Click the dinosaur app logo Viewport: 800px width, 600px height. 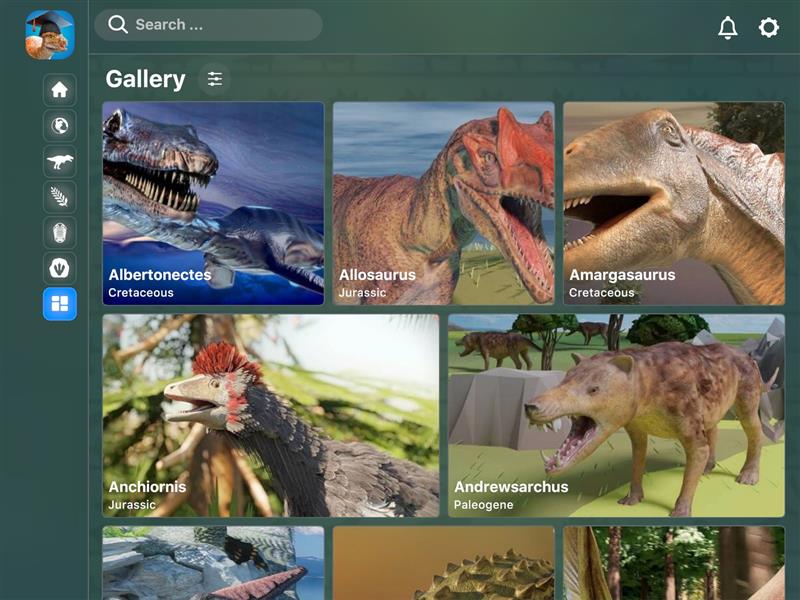50,35
